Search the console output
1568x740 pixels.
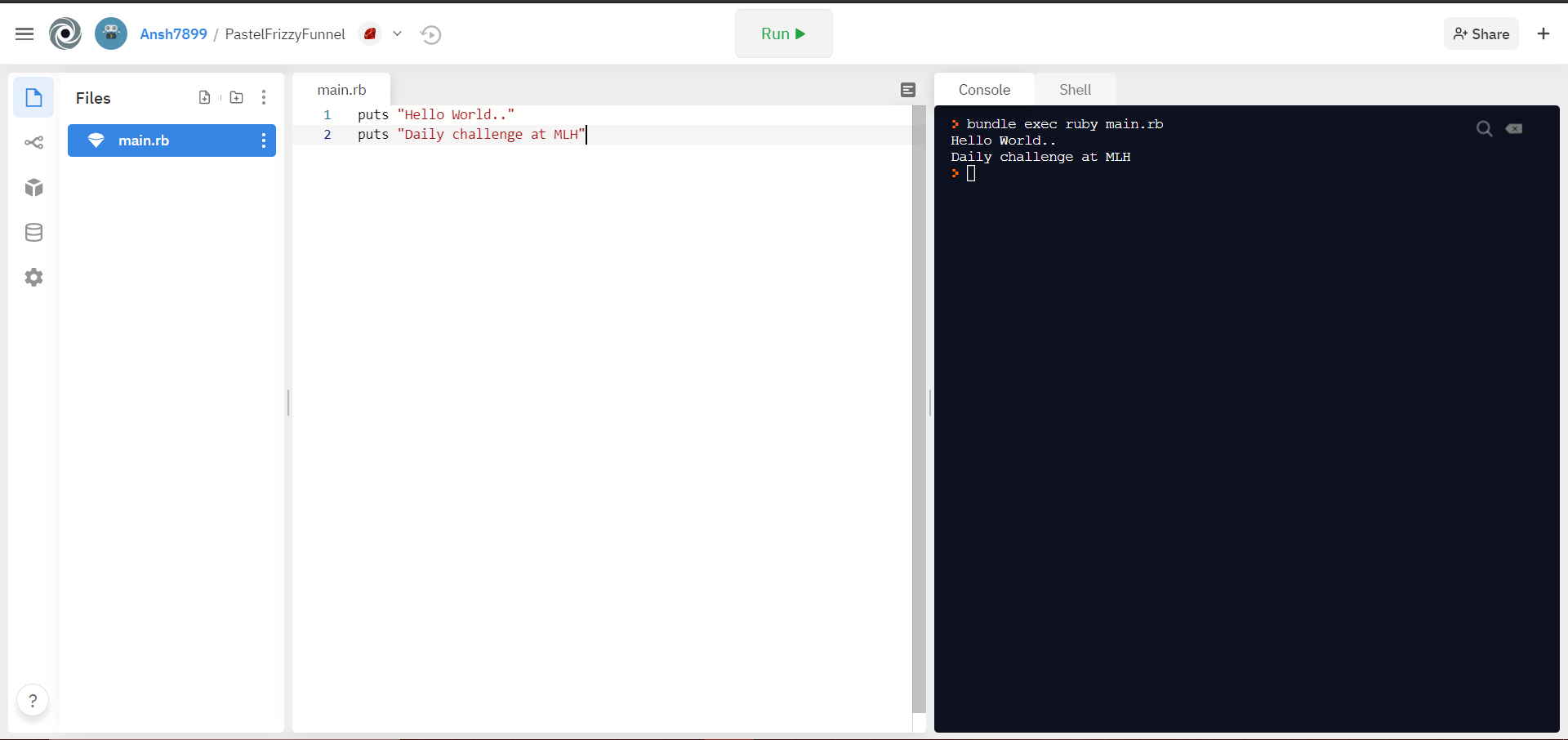point(1484,129)
